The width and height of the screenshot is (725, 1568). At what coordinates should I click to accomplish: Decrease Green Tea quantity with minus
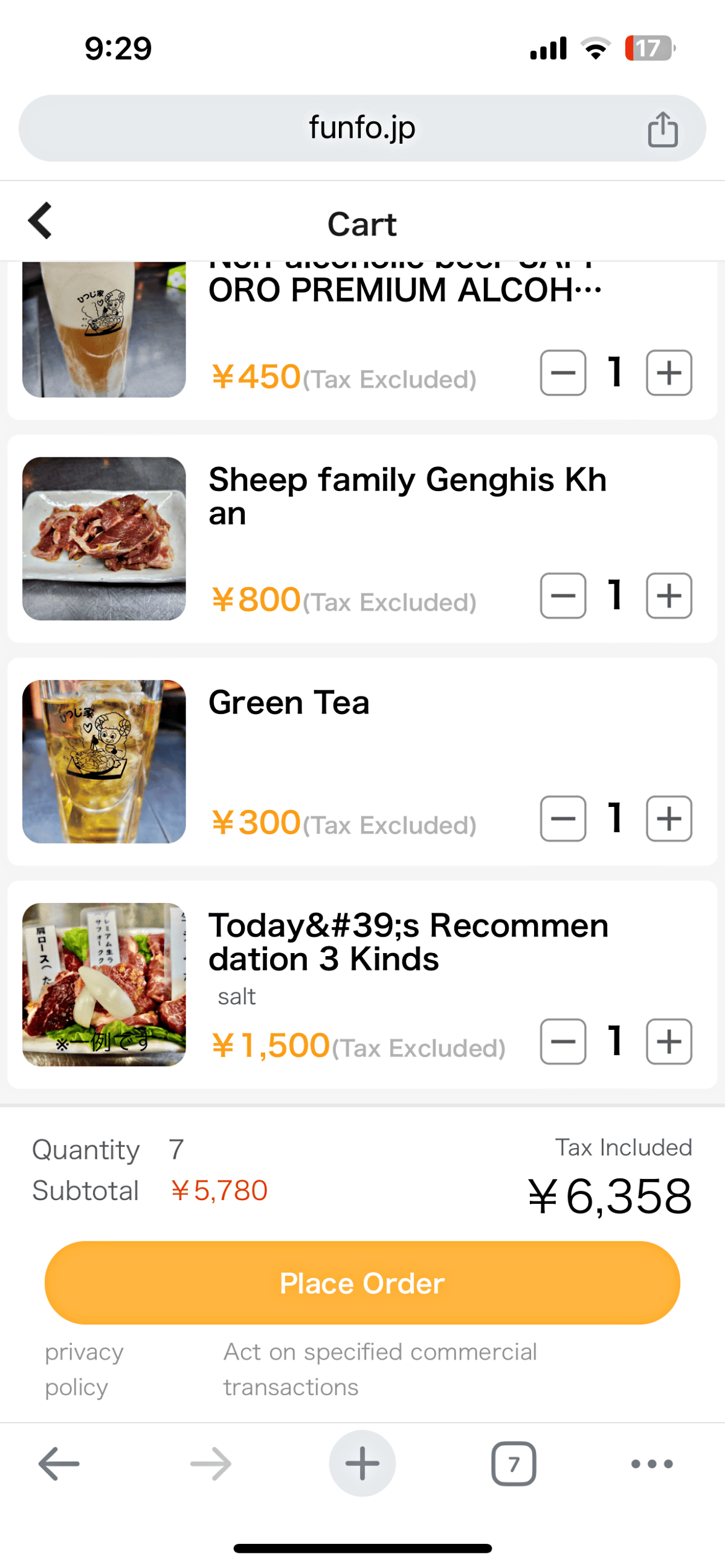tap(563, 818)
